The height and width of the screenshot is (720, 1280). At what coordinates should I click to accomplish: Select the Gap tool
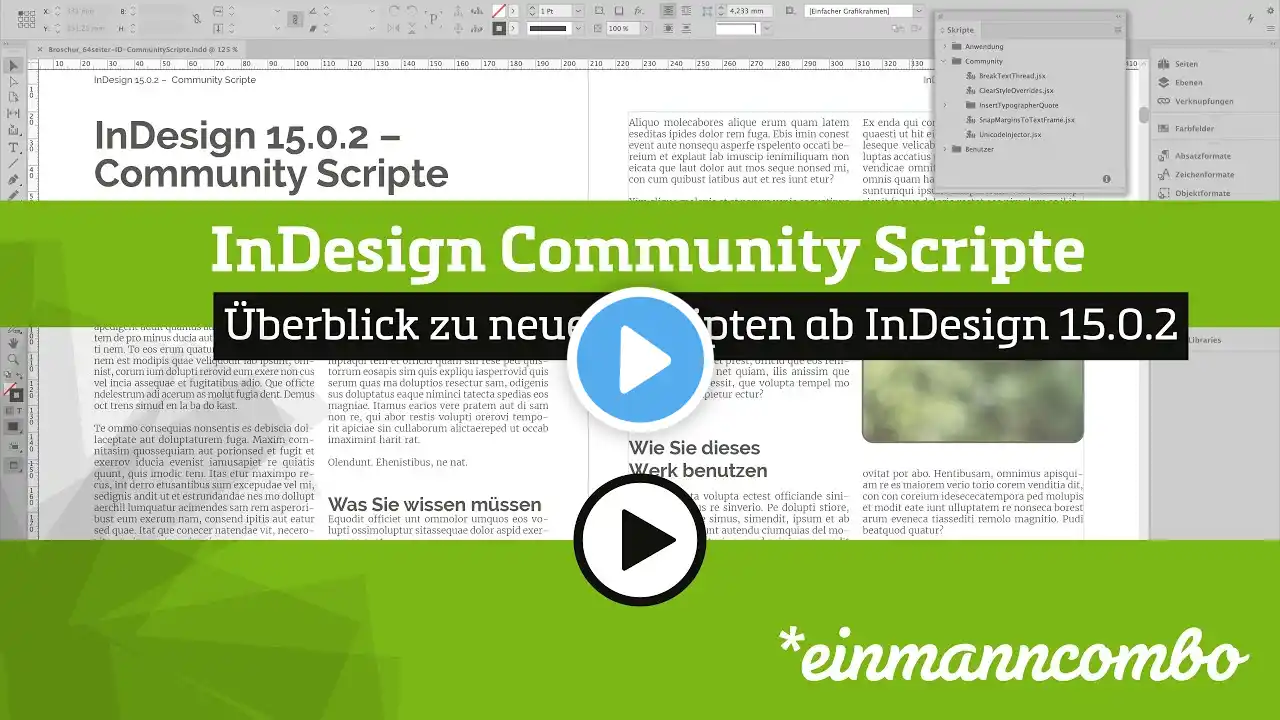[14, 114]
